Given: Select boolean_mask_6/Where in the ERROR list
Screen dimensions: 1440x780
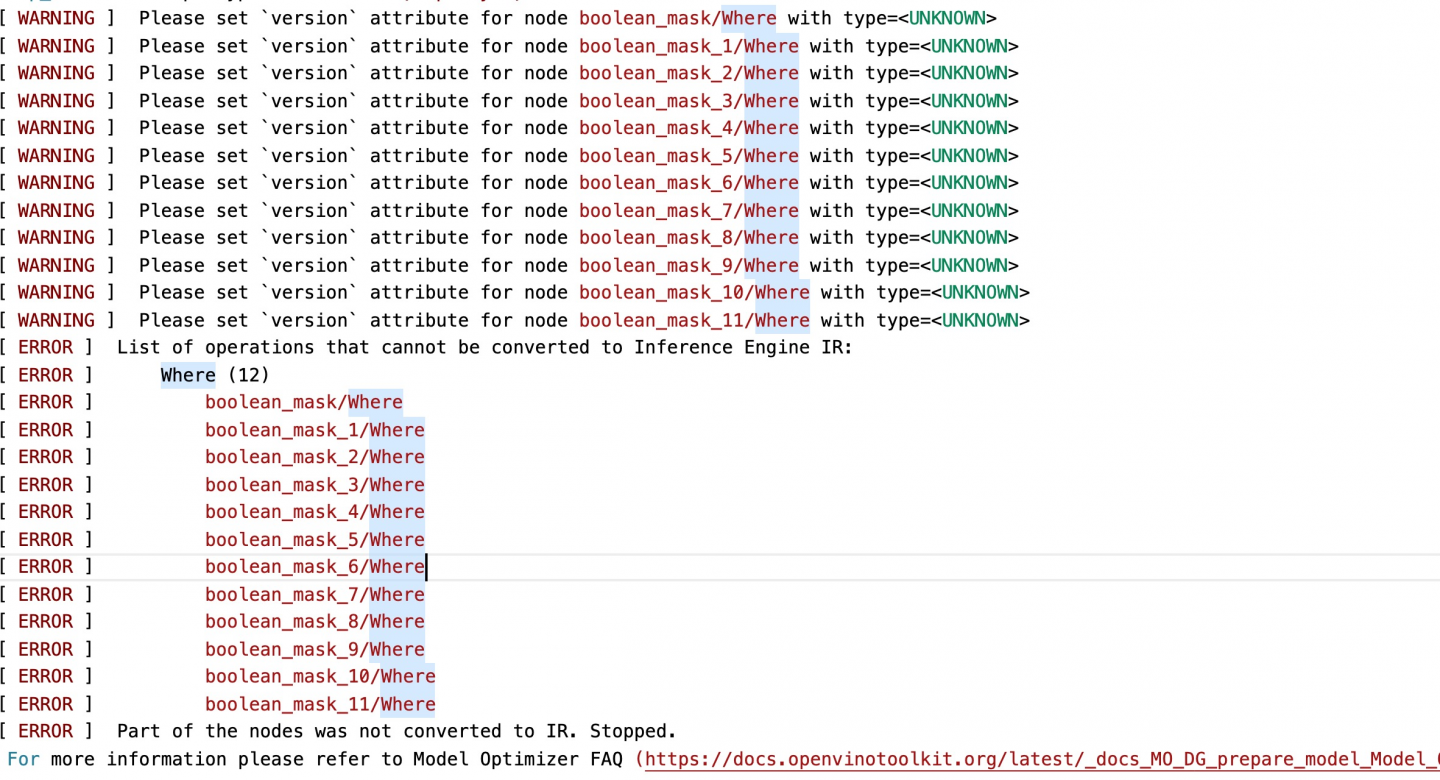Looking at the screenshot, I should pyautogui.click(x=314, y=567).
